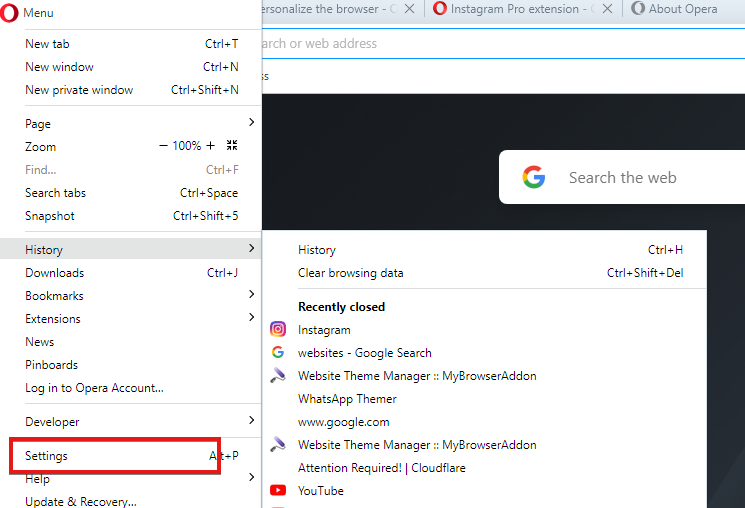The image size is (745, 508).
Task: Click the Google logo in search box
Action: coord(534,177)
